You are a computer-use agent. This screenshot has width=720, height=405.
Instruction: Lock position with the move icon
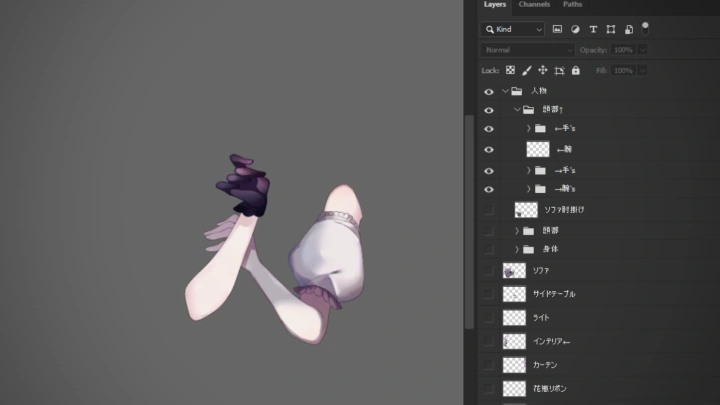(543, 71)
